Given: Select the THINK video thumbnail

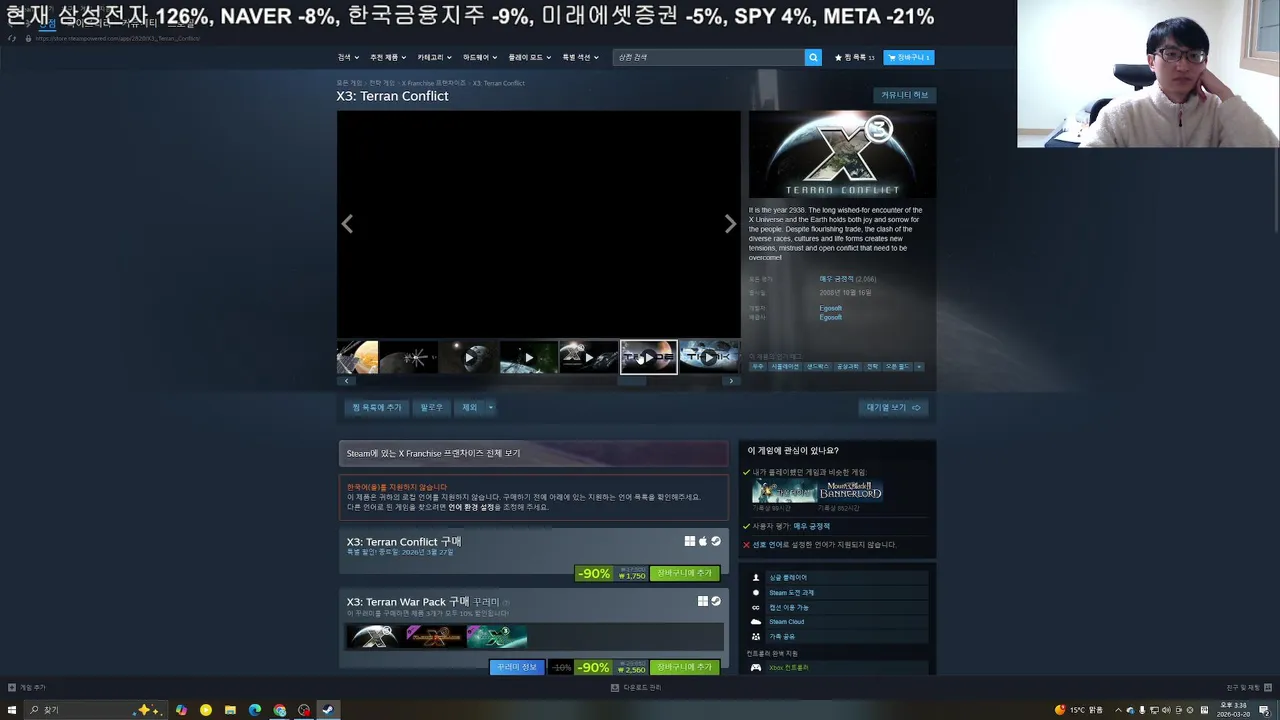Looking at the screenshot, I should pos(709,357).
